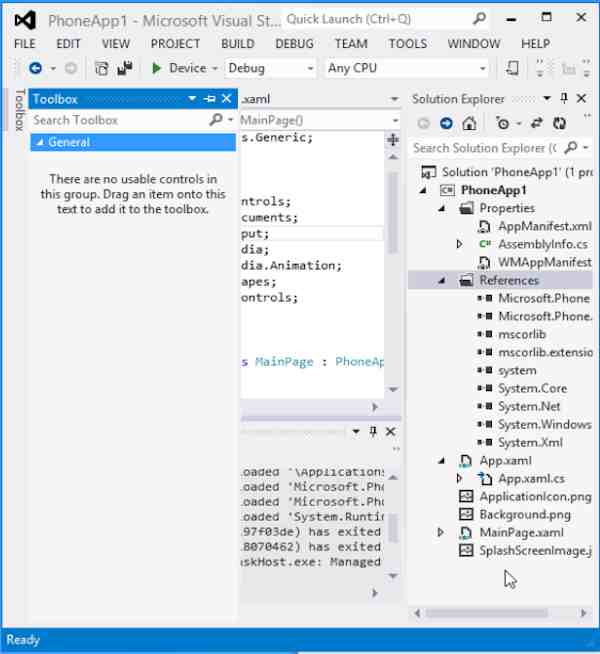The width and height of the screenshot is (600, 654).
Task: Collapse the General group in Toolbox
Action: coord(40,143)
